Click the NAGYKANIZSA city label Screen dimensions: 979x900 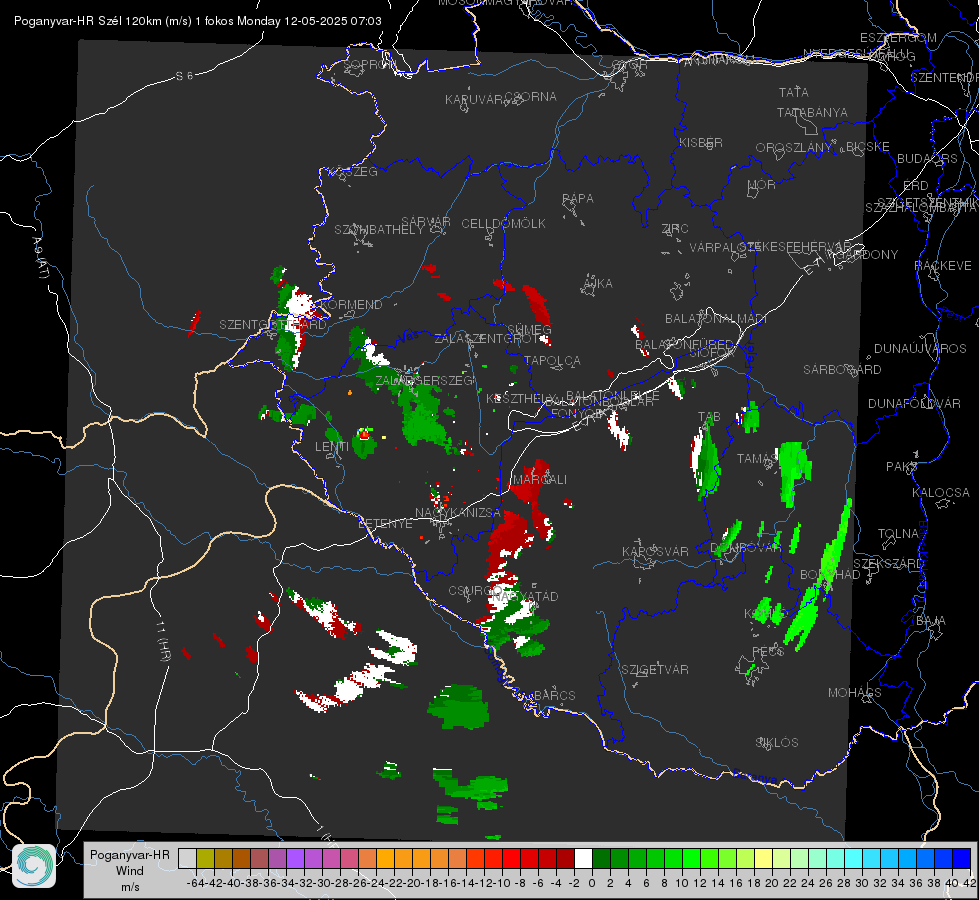[x=458, y=512]
